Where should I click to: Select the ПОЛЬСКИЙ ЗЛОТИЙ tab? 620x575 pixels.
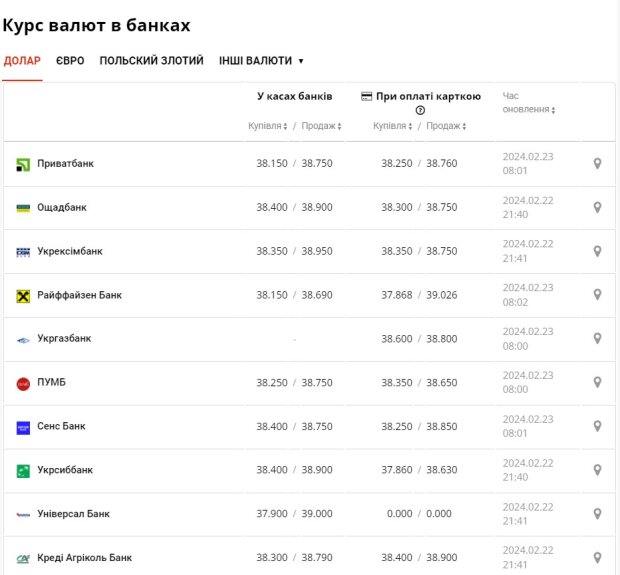point(151,61)
